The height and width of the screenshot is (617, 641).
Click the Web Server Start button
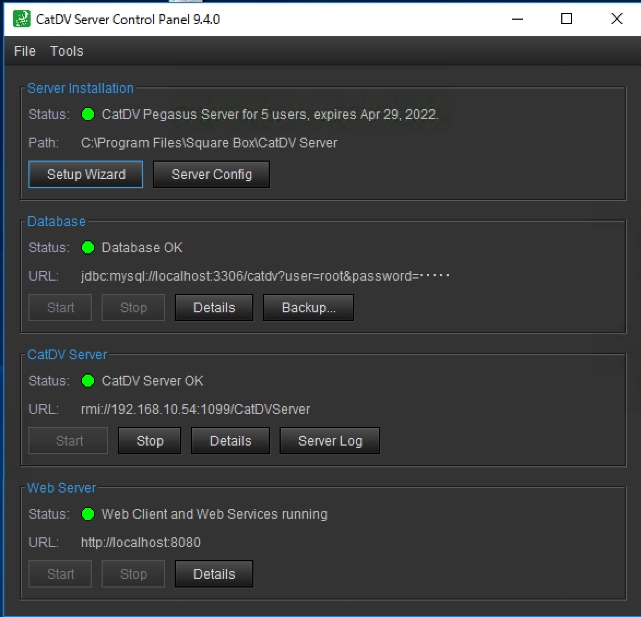60,574
